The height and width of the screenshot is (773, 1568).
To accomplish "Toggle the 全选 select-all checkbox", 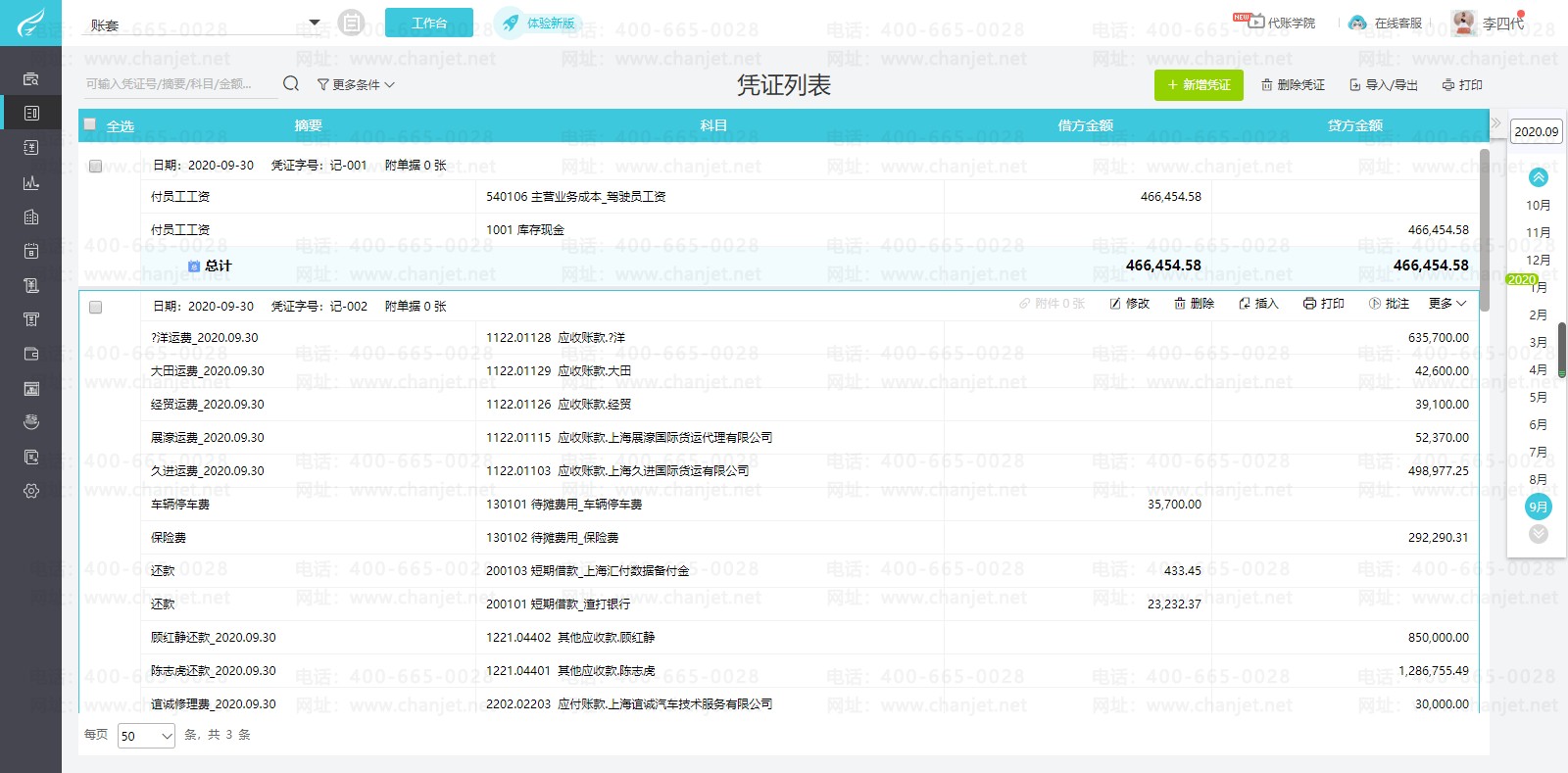I will tap(91, 125).
